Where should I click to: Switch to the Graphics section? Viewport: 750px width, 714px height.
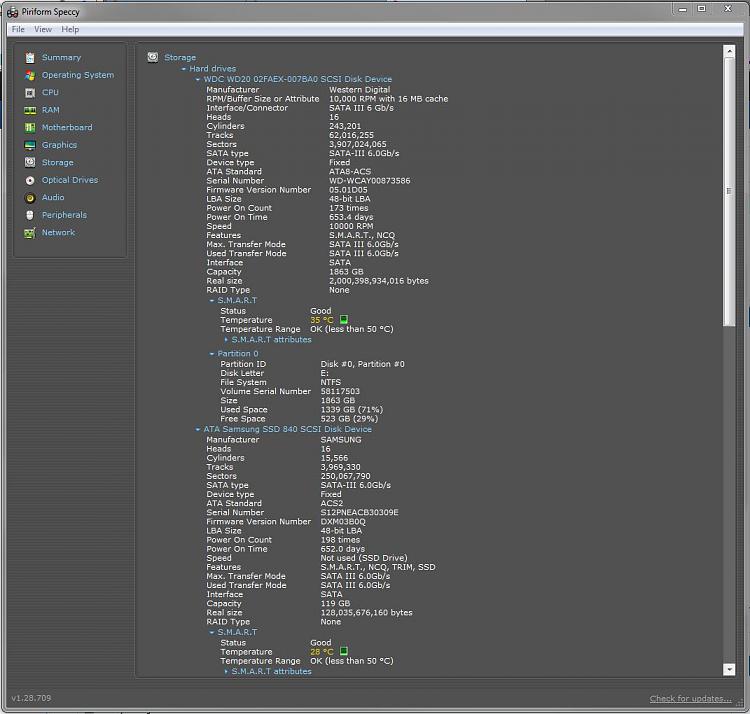pos(59,145)
